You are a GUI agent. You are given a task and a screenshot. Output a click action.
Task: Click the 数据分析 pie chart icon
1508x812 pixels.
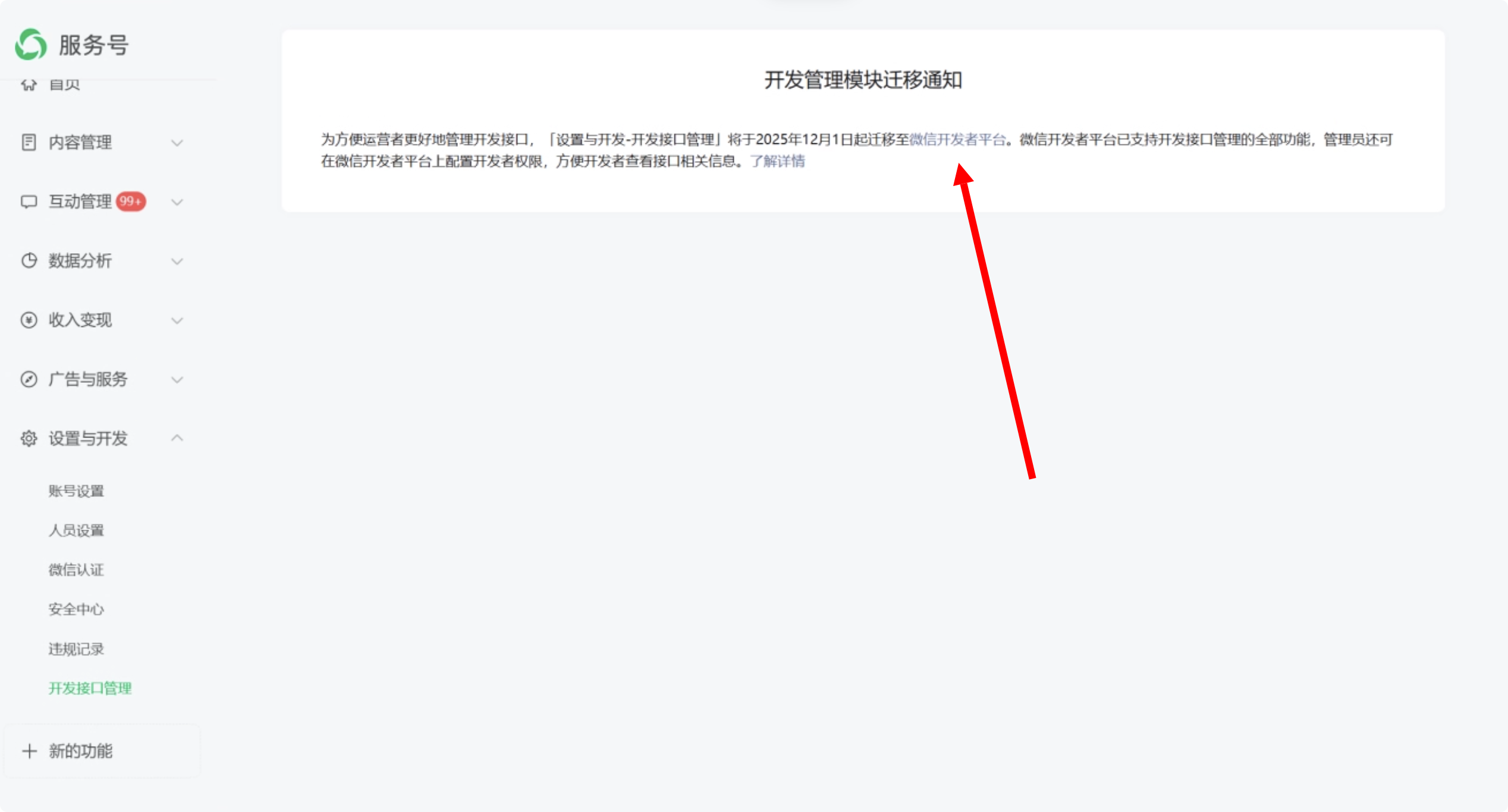[29, 261]
